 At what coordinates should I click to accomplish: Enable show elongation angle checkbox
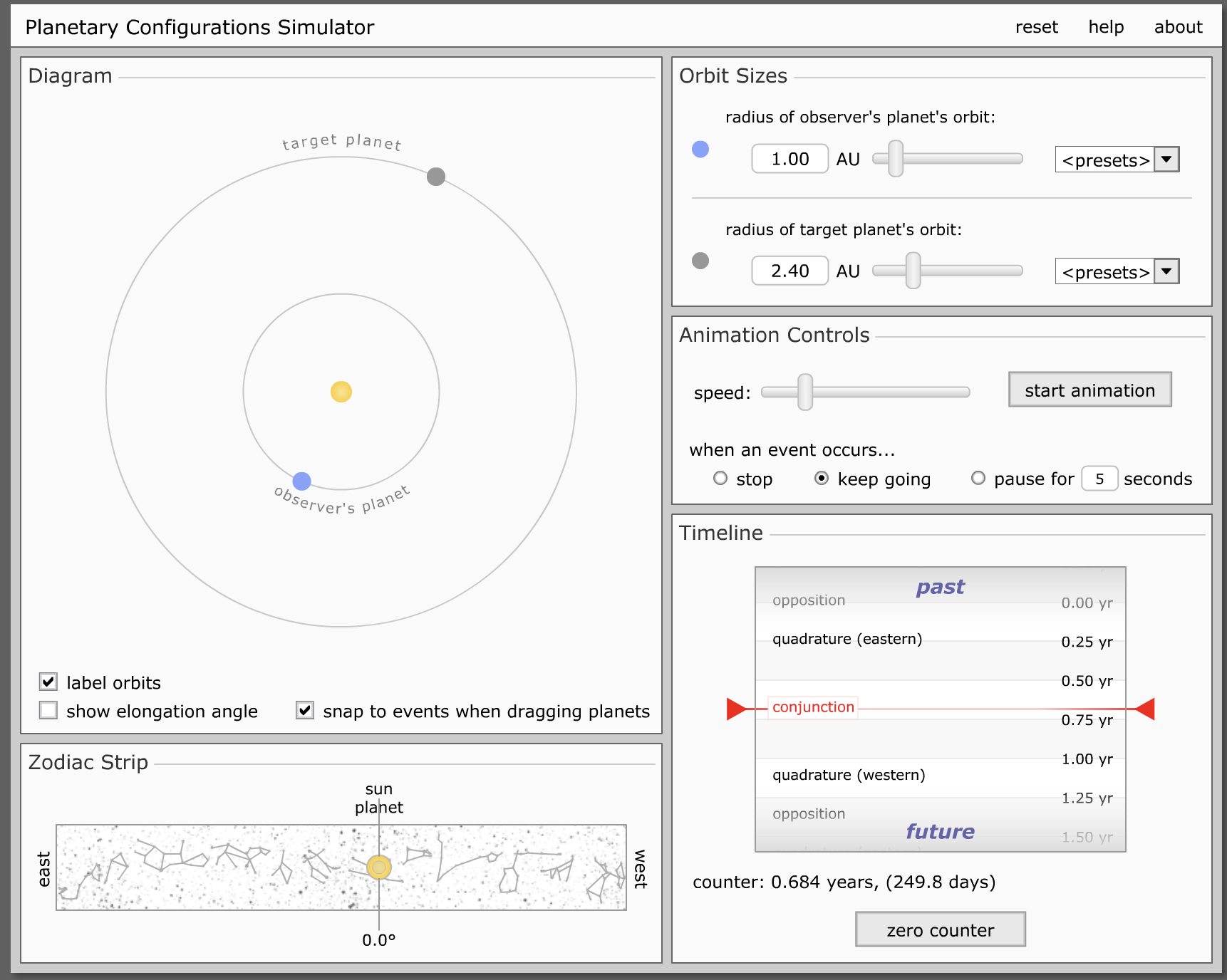pyautogui.click(x=48, y=710)
